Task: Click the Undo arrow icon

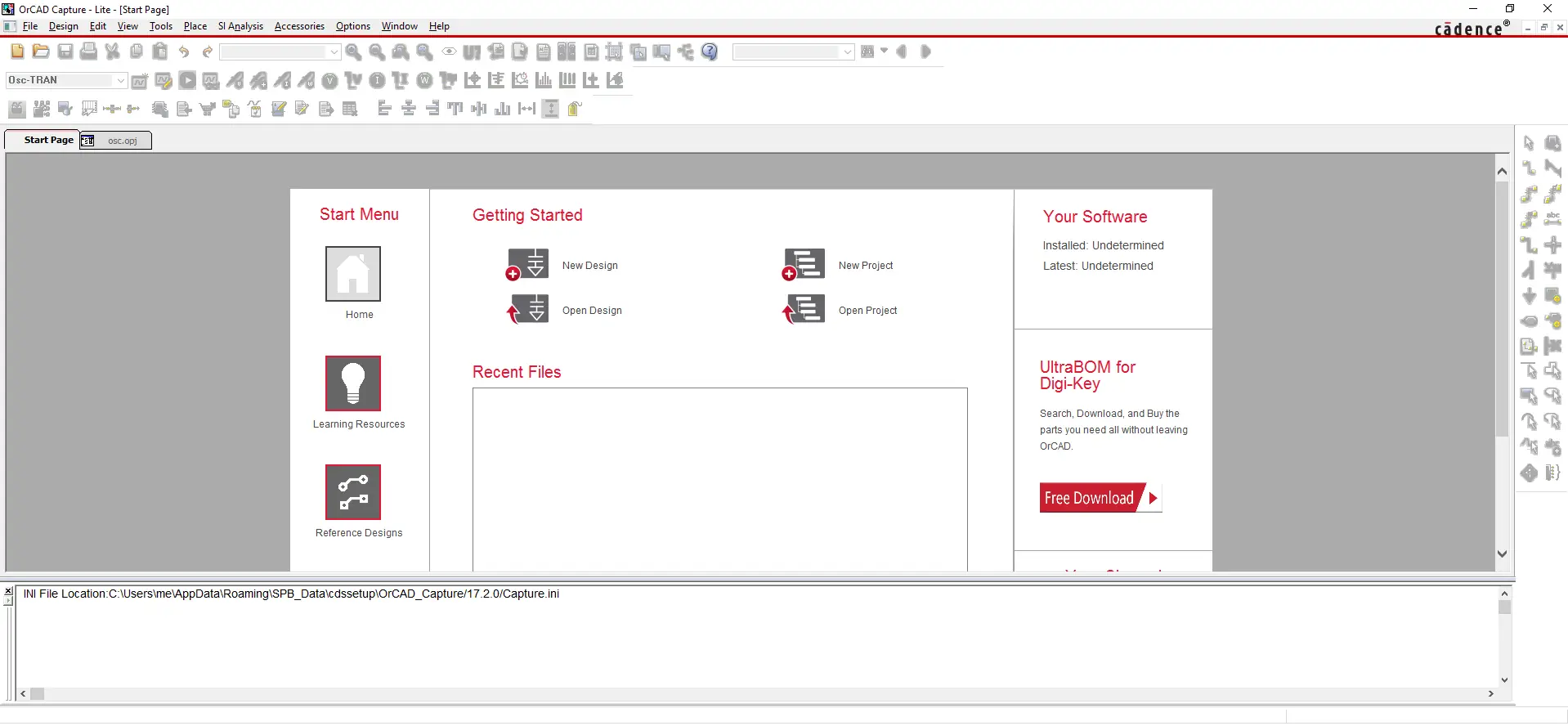Action: pyautogui.click(x=184, y=52)
